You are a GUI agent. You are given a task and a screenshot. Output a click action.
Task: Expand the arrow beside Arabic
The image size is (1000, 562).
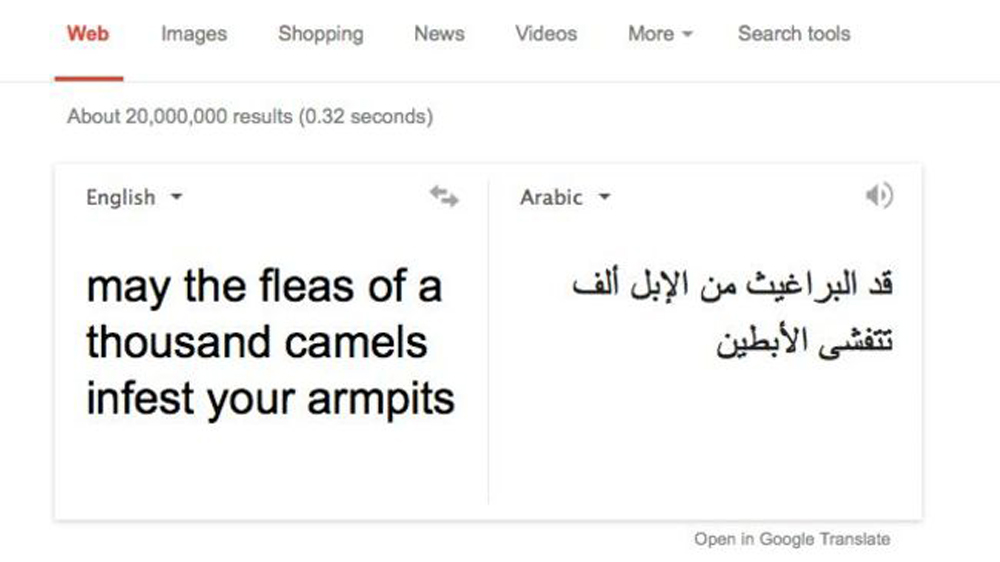(x=604, y=197)
